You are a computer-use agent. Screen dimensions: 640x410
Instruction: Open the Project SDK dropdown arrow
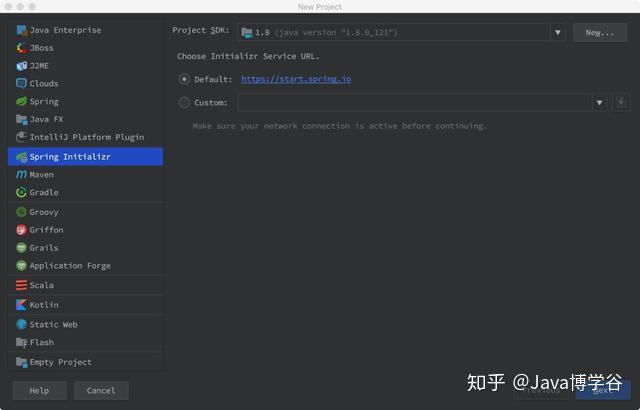(558, 33)
